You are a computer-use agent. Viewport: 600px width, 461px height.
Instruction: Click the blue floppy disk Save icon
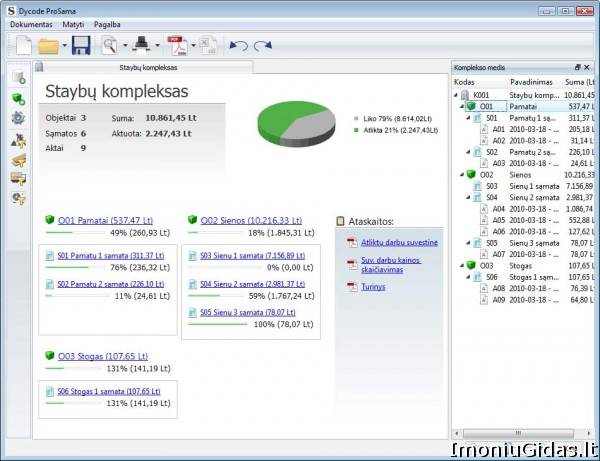tap(81, 45)
